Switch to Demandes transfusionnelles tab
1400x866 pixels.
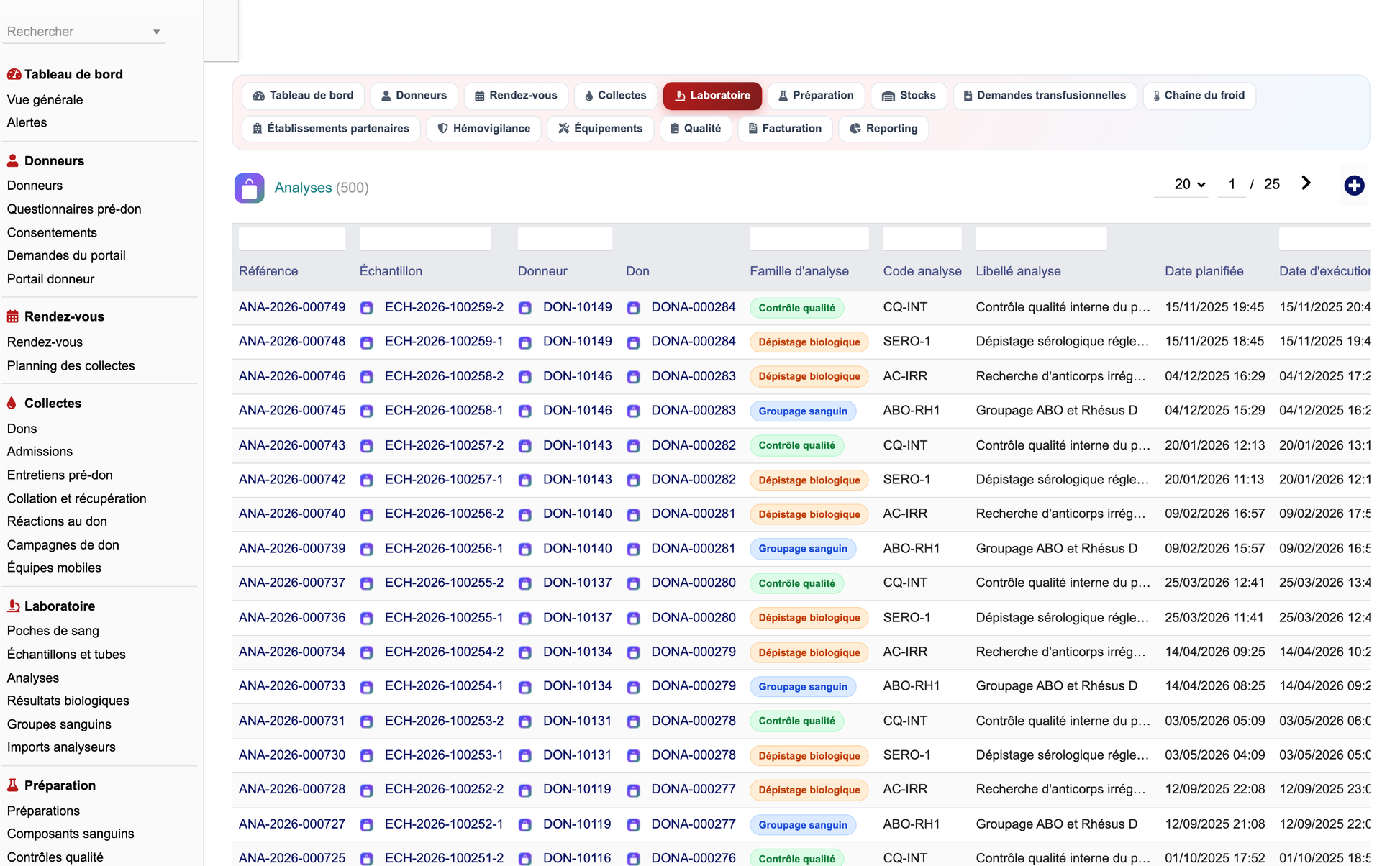(1045, 96)
